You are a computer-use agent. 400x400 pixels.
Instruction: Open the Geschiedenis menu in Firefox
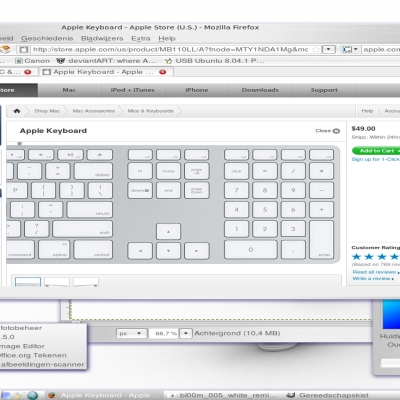tap(47, 38)
